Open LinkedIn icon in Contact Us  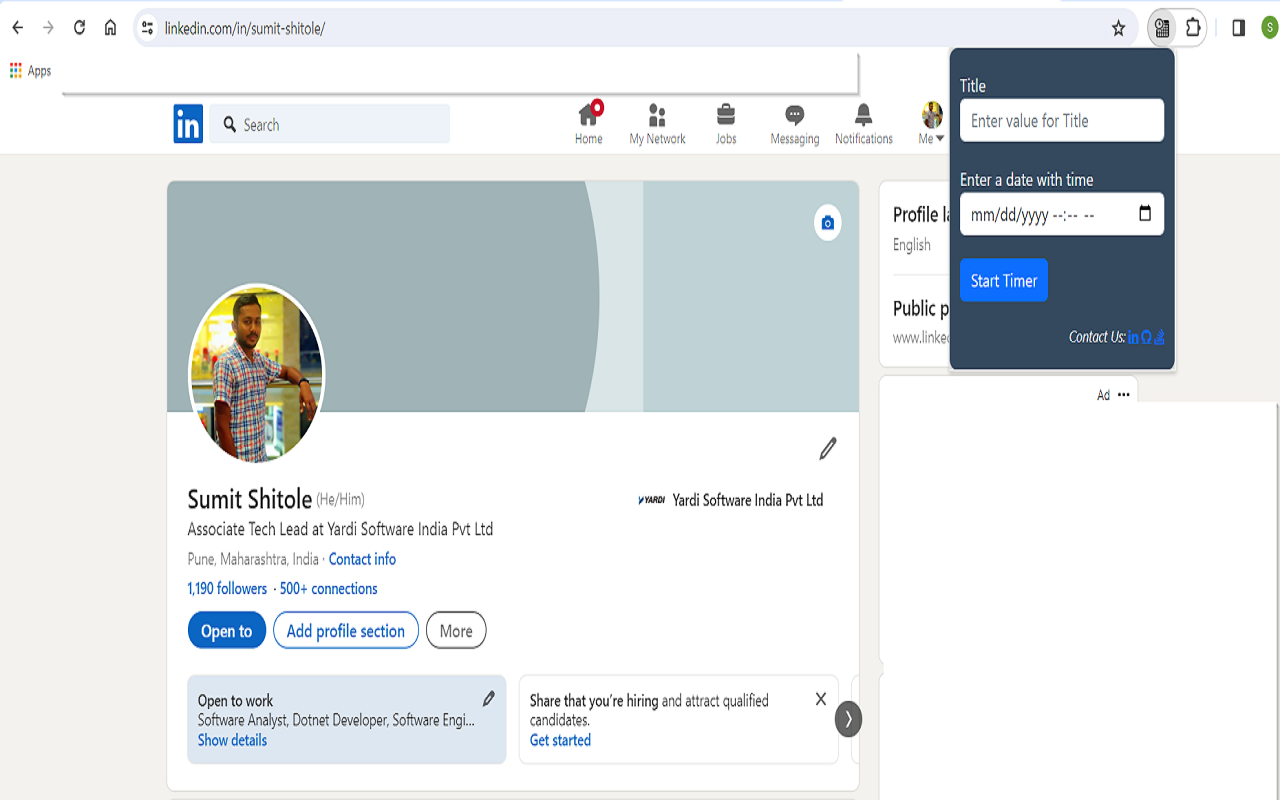click(x=1133, y=338)
